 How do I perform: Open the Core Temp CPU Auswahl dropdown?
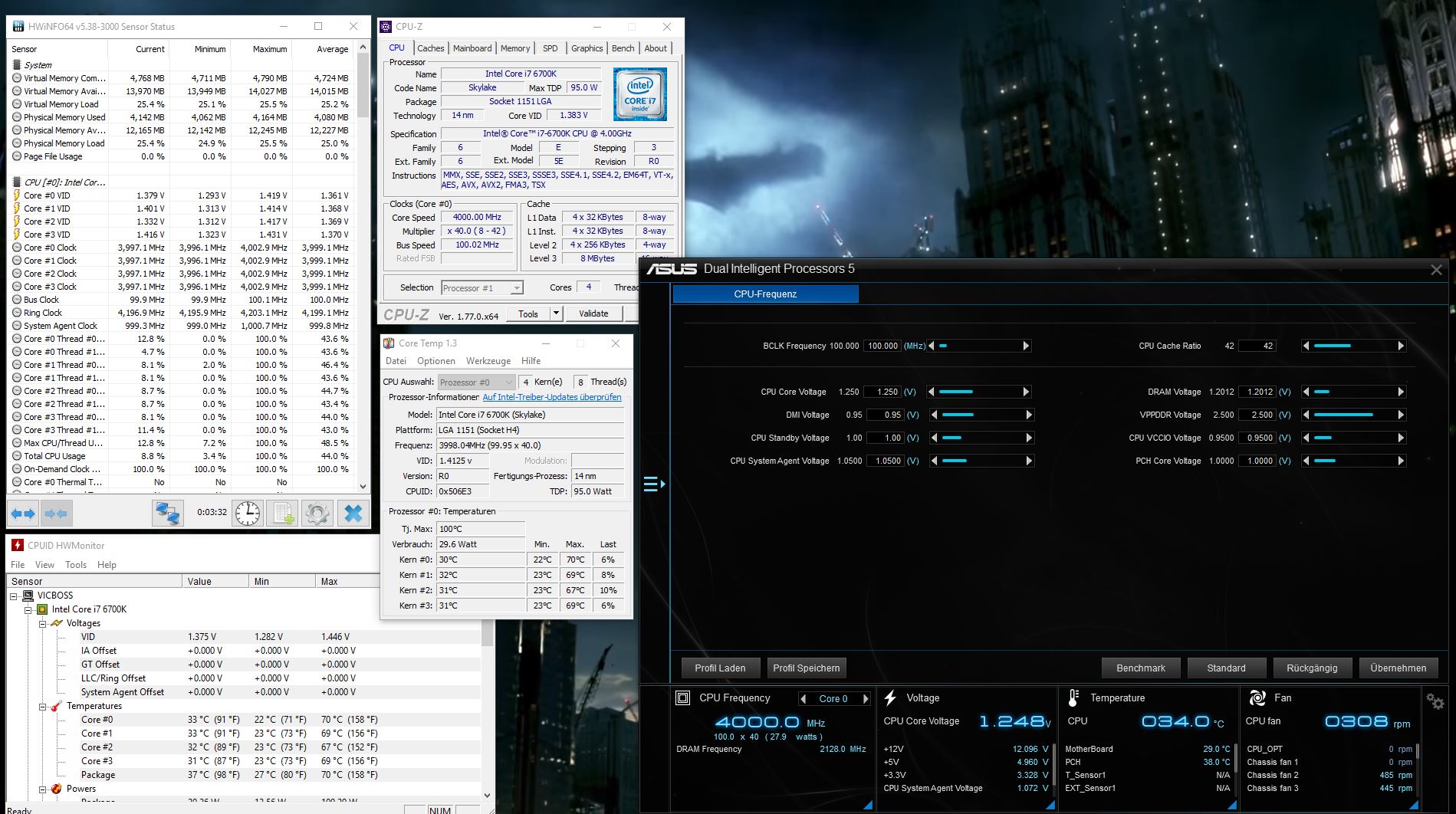pyautogui.click(x=509, y=382)
